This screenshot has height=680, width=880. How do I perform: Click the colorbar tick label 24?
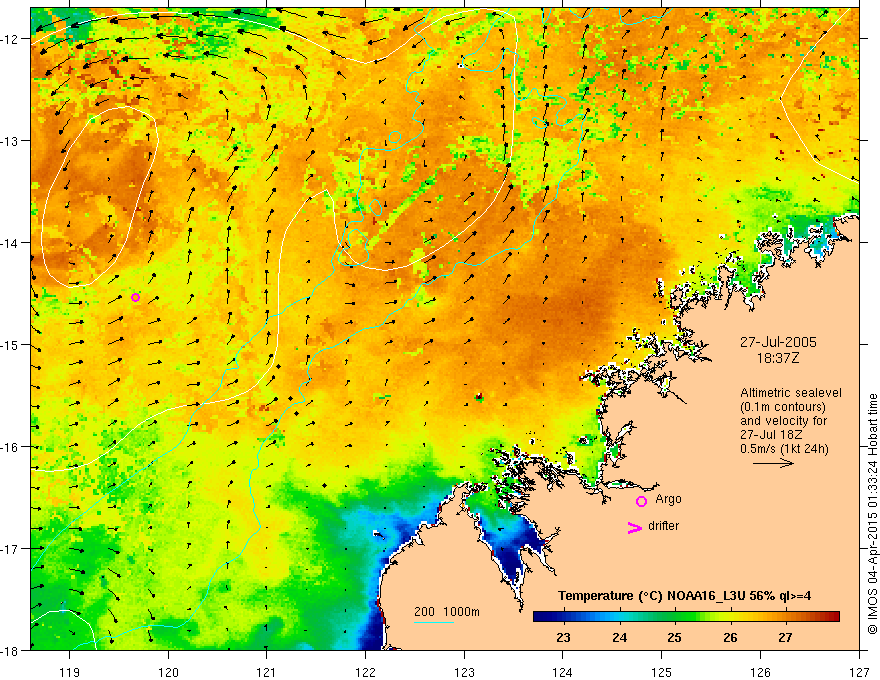pos(620,638)
